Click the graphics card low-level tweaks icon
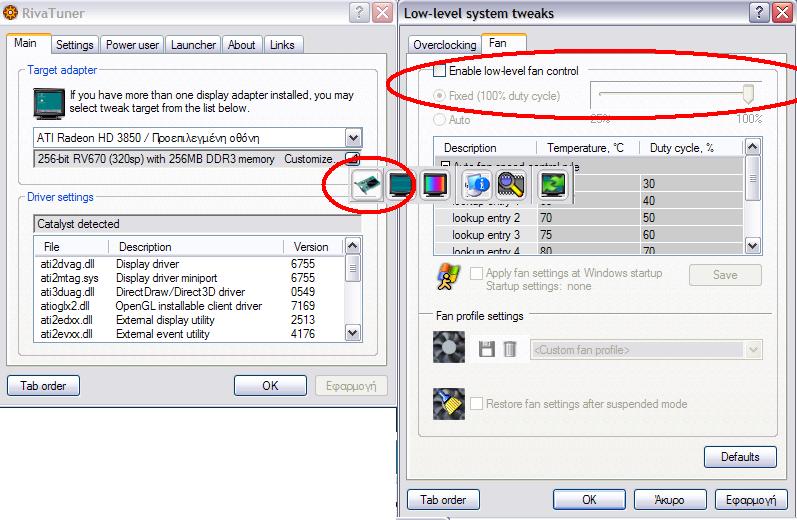The height and width of the screenshot is (520, 797). (x=367, y=185)
